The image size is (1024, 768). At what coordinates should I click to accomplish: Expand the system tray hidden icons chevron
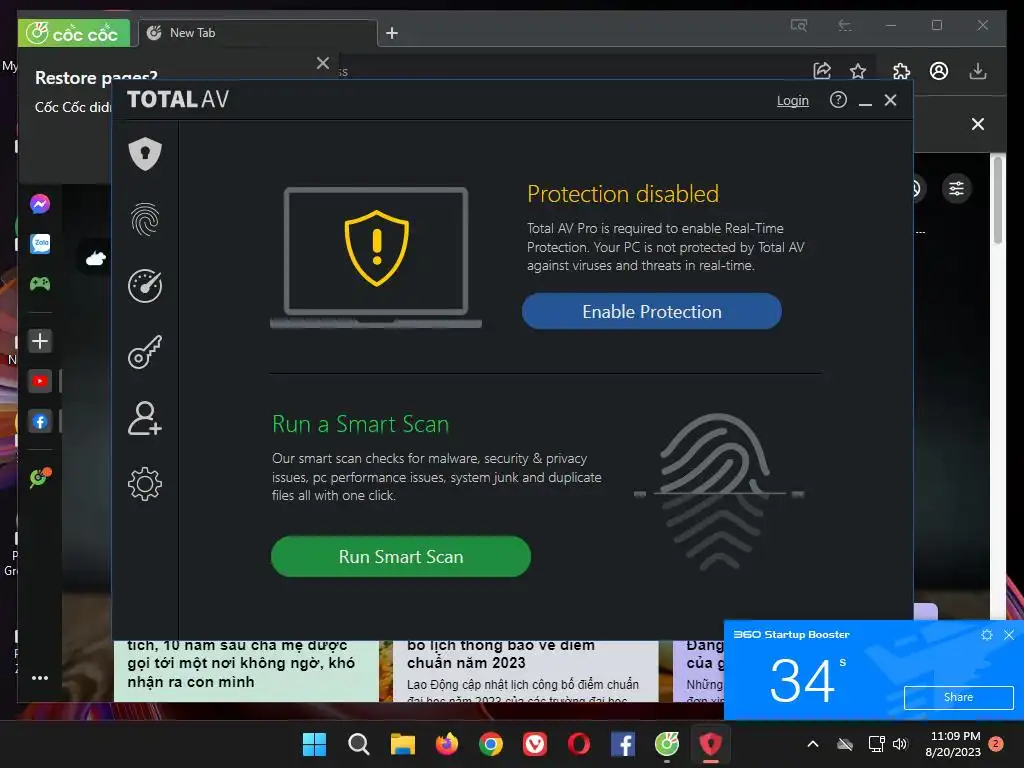click(813, 744)
